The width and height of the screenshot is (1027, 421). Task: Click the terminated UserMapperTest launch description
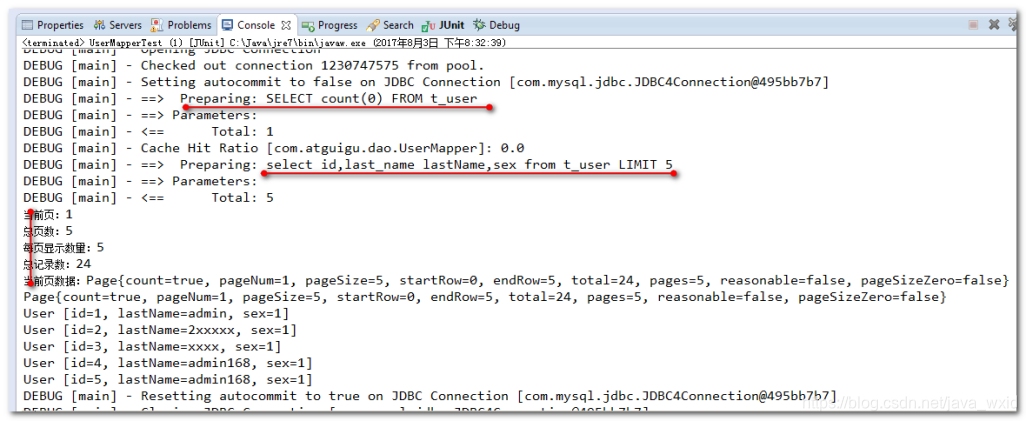[x=264, y=43]
